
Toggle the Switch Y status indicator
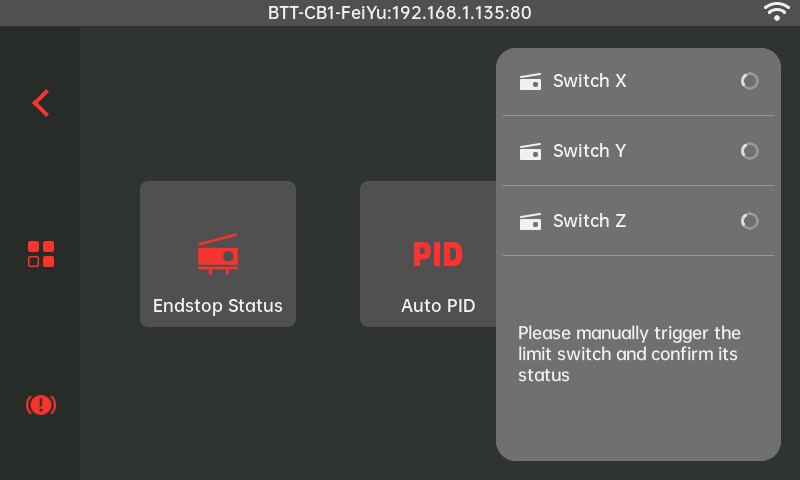(749, 151)
